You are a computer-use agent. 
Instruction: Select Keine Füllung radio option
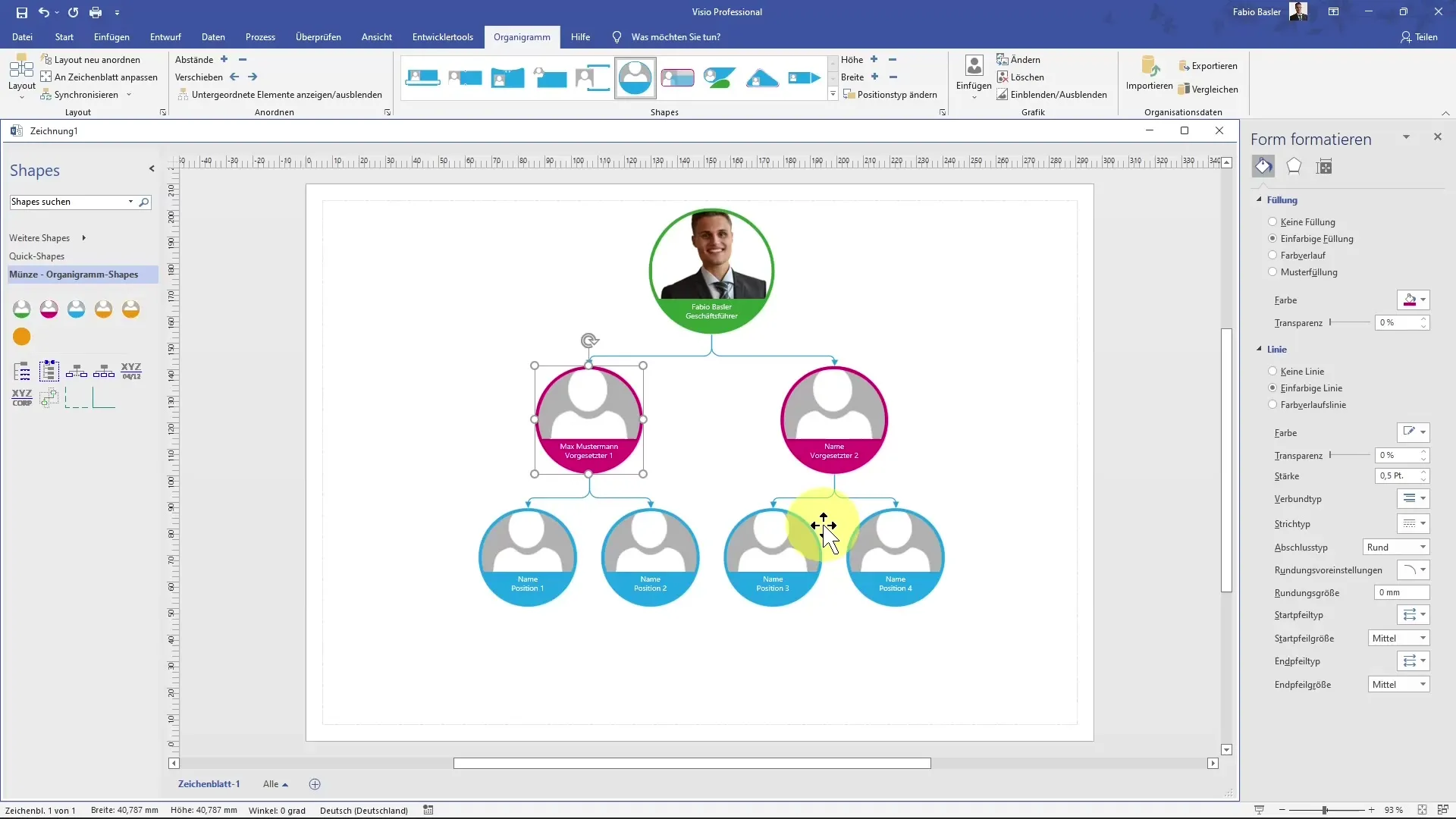1272,221
